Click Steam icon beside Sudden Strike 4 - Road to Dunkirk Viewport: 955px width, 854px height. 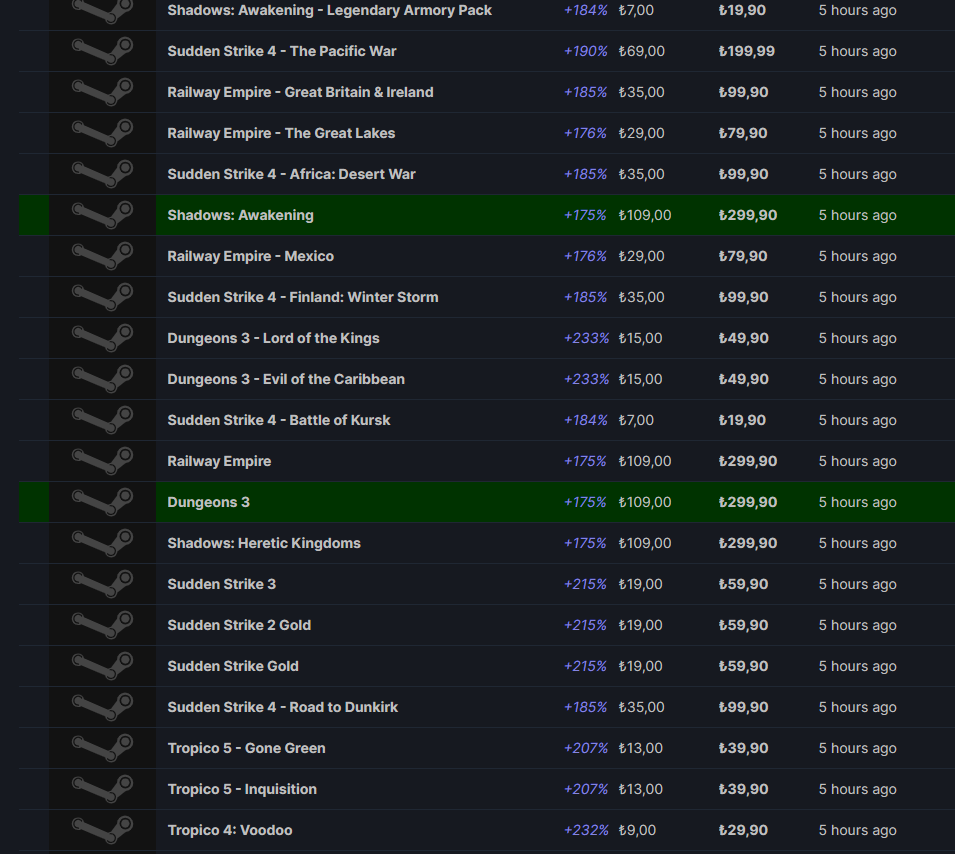point(102,707)
